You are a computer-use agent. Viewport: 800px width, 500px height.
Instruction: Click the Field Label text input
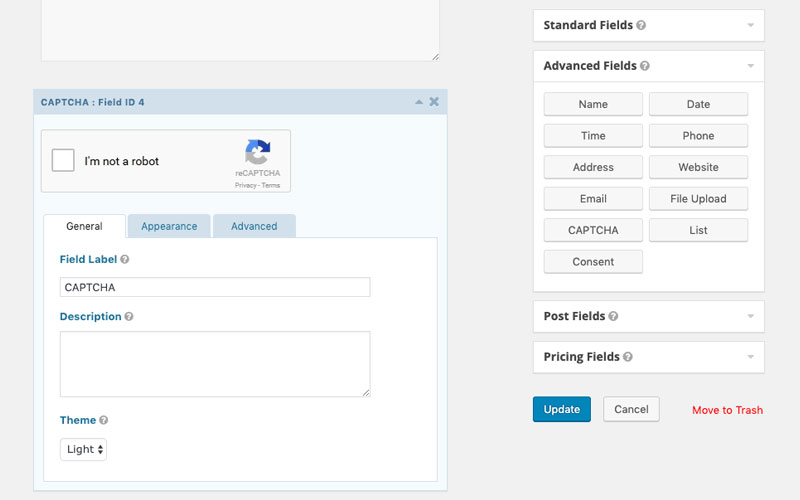pos(215,288)
